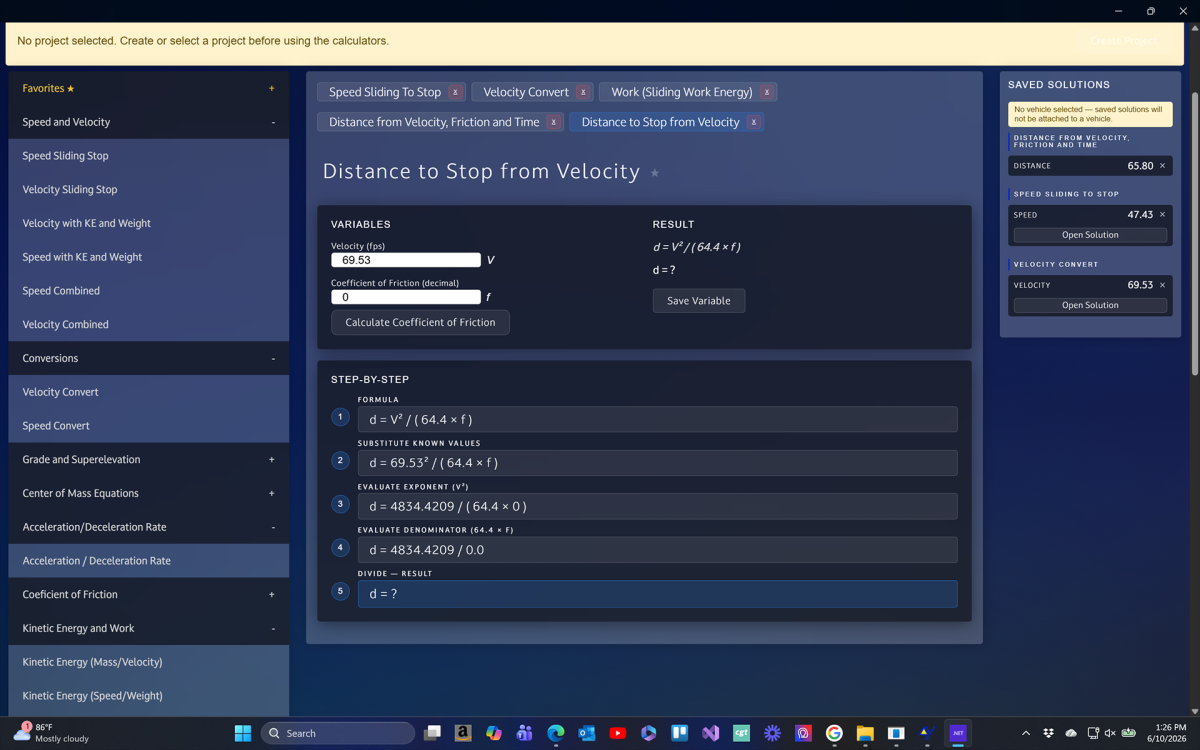
Task: Open the OneDrive cloud tray icon
Action: tap(1071, 733)
